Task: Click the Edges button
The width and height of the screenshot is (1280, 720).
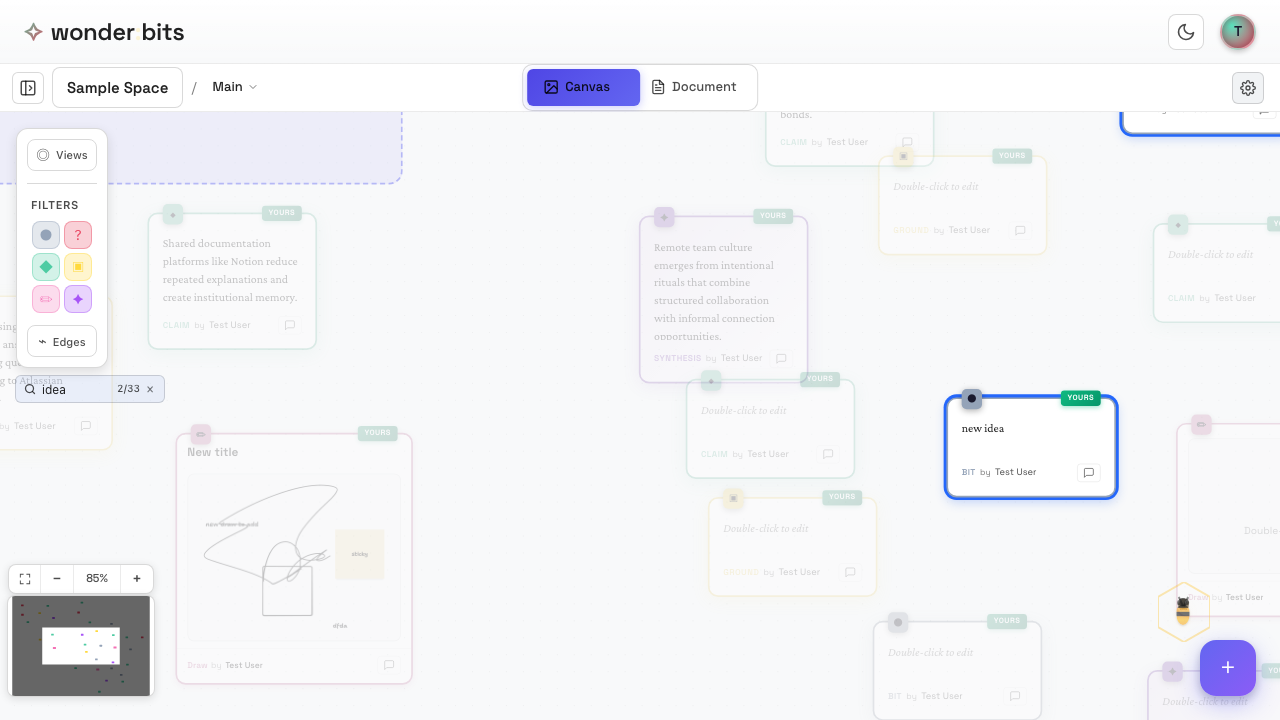Action: point(62,342)
